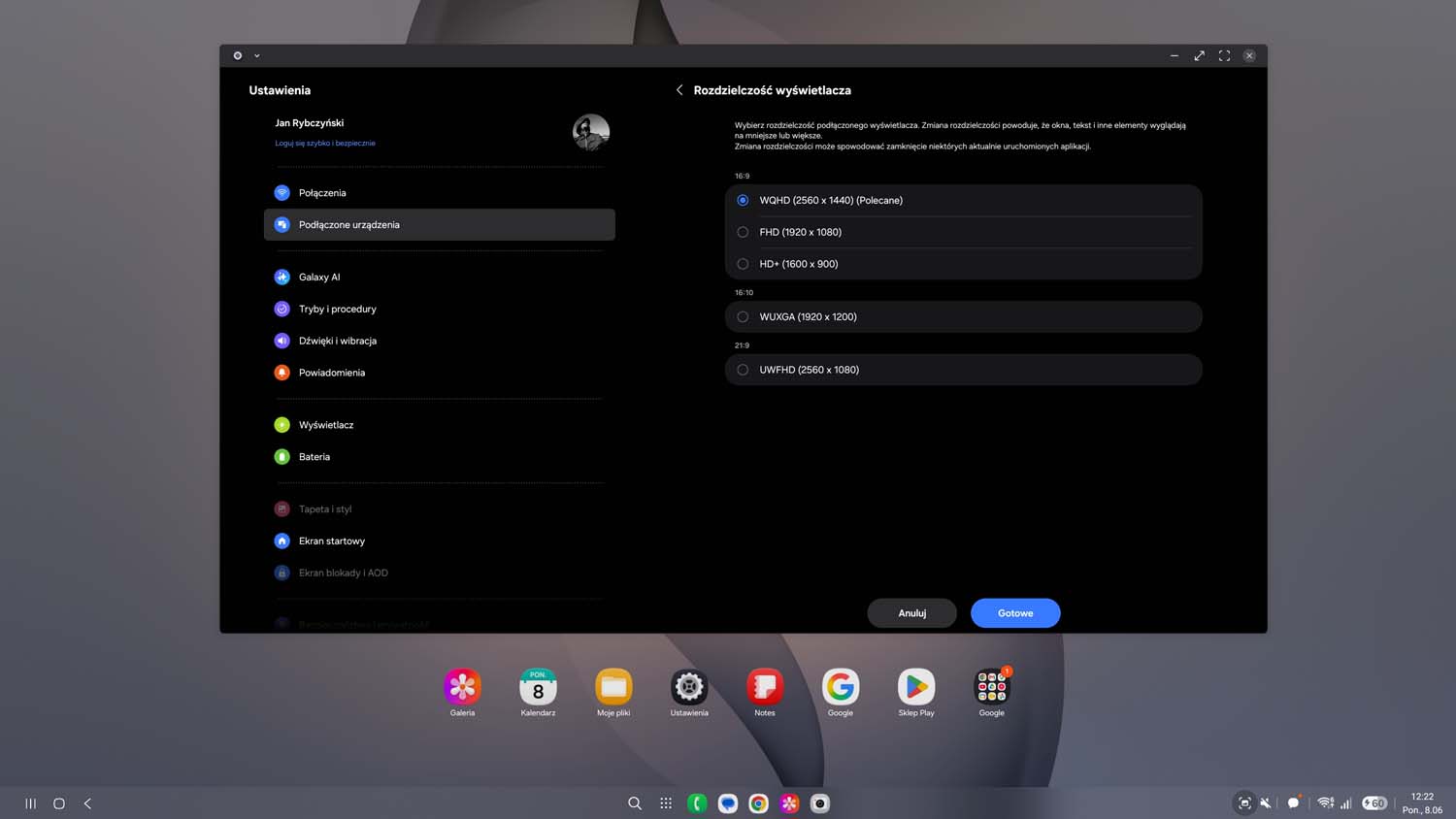1456x819 pixels.
Task: Open Tryby i procedury
Action: click(x=439, y=310)
